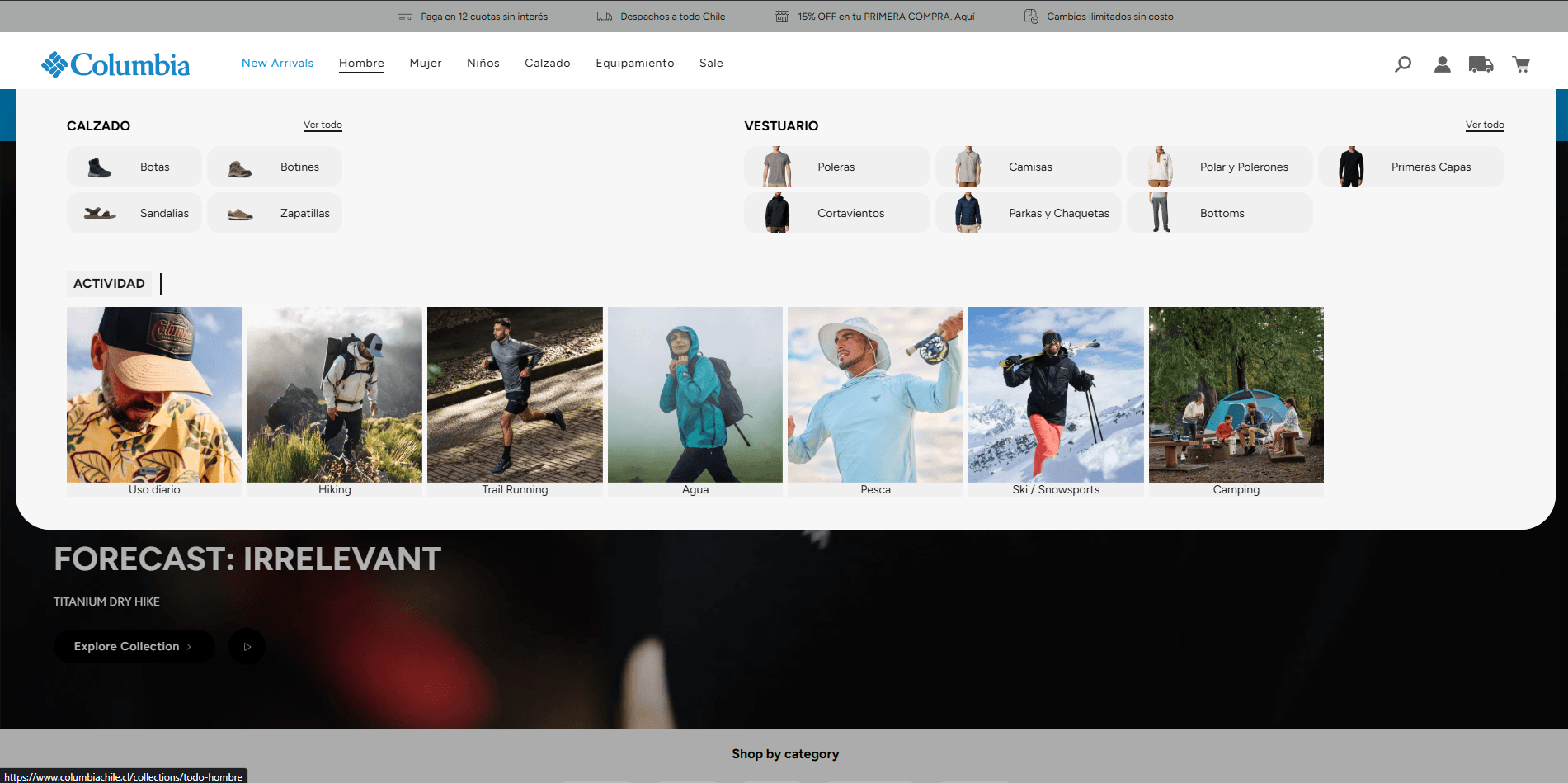Click the Zapatillas label

click(305, 214)
